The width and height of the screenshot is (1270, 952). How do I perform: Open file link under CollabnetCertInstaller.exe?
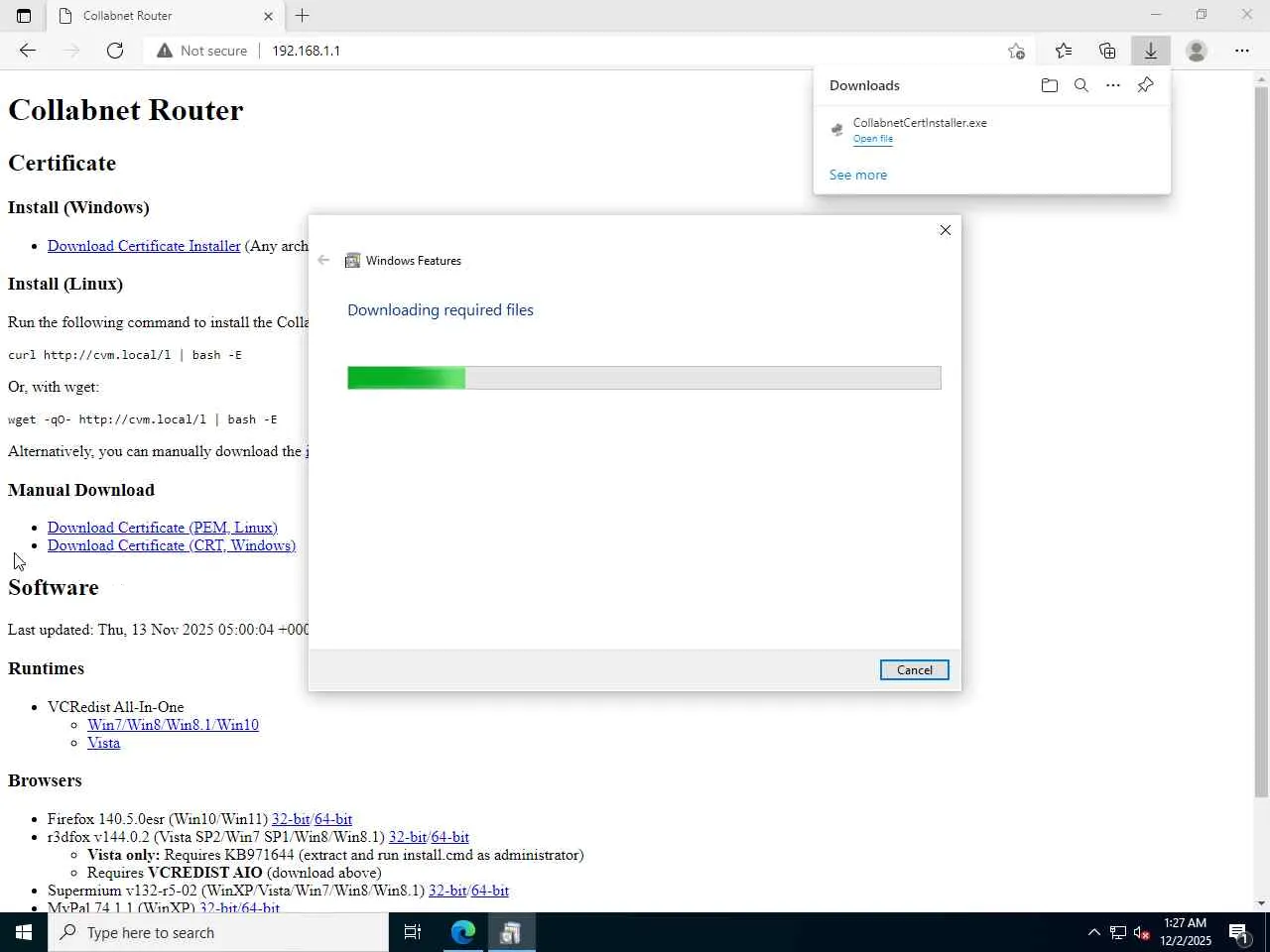click(x=873, y=139)
